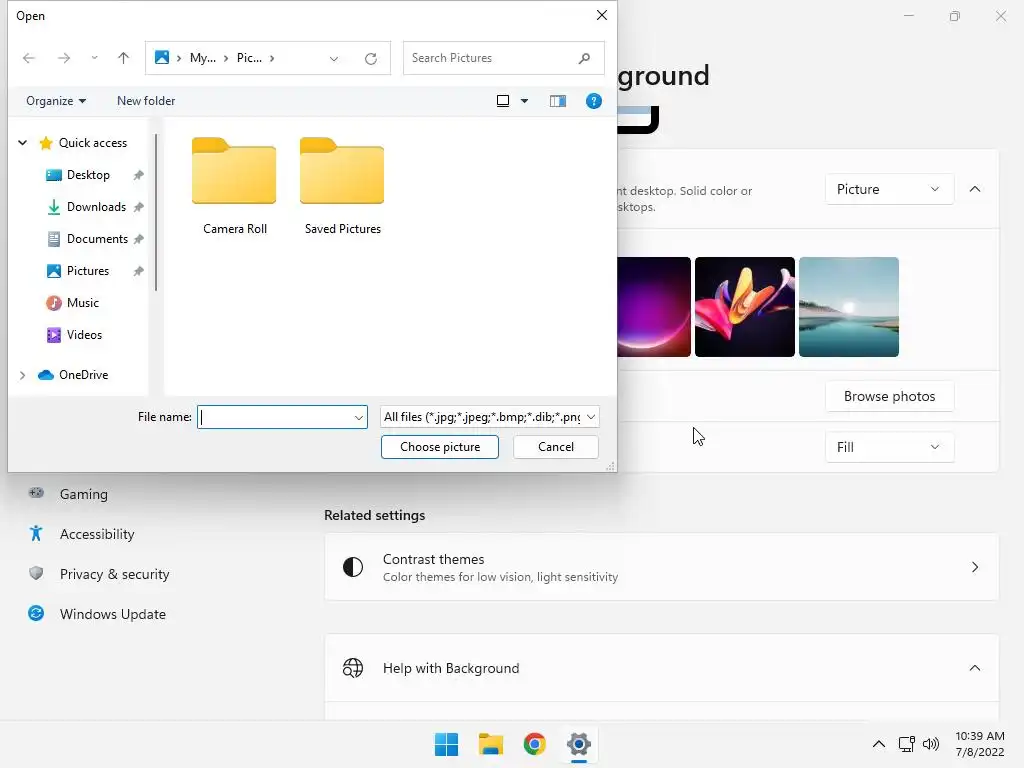Viewport: 1024px width, 768px height.
Task: Select 'My...' breadcrumb in address bar
Action: pos(202,58)
